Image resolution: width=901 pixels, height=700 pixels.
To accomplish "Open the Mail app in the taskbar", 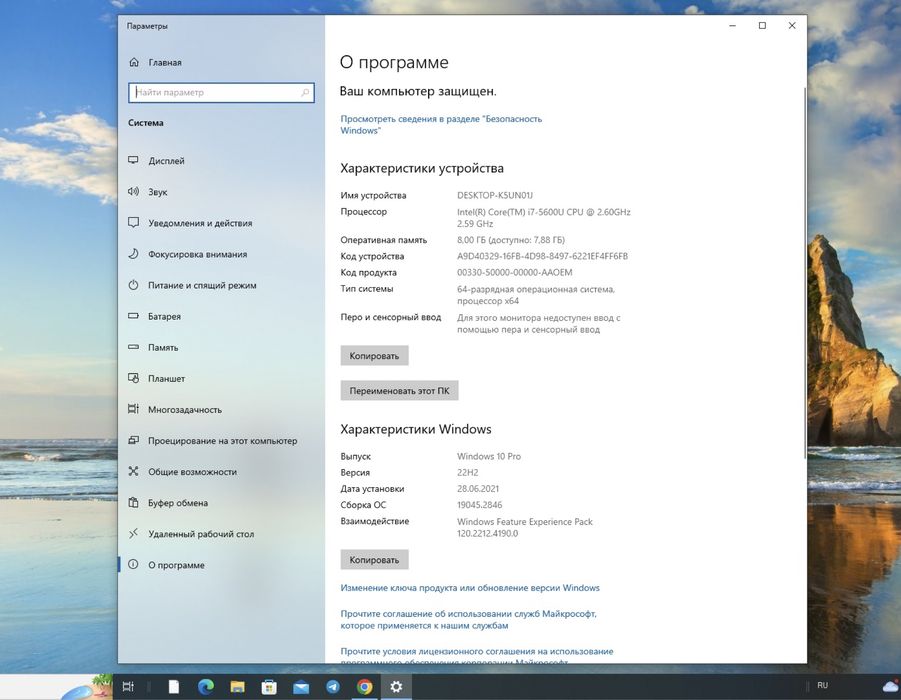I will (301, 687).
